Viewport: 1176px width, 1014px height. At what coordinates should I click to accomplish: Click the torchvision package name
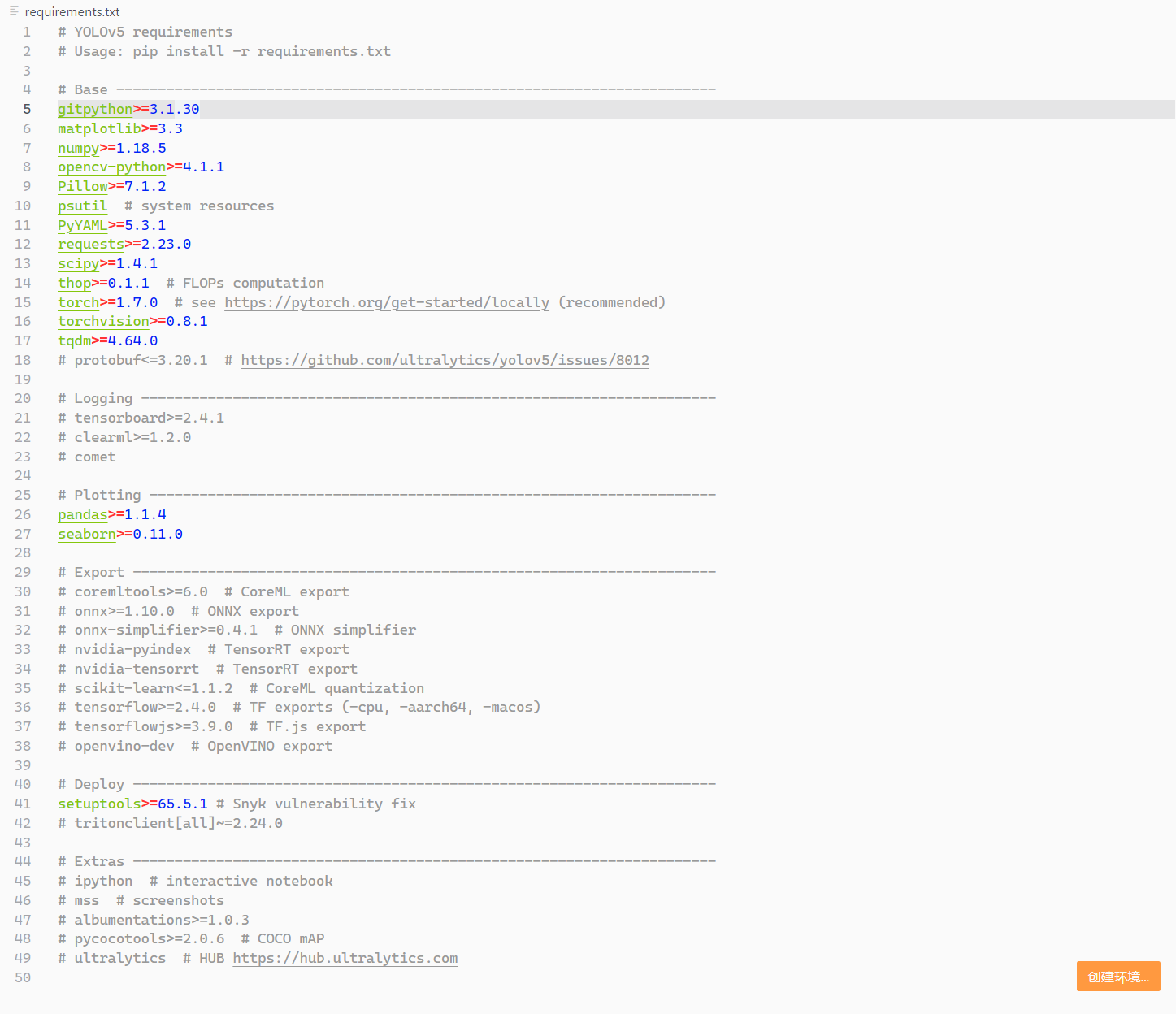click(x=103, y=321)
